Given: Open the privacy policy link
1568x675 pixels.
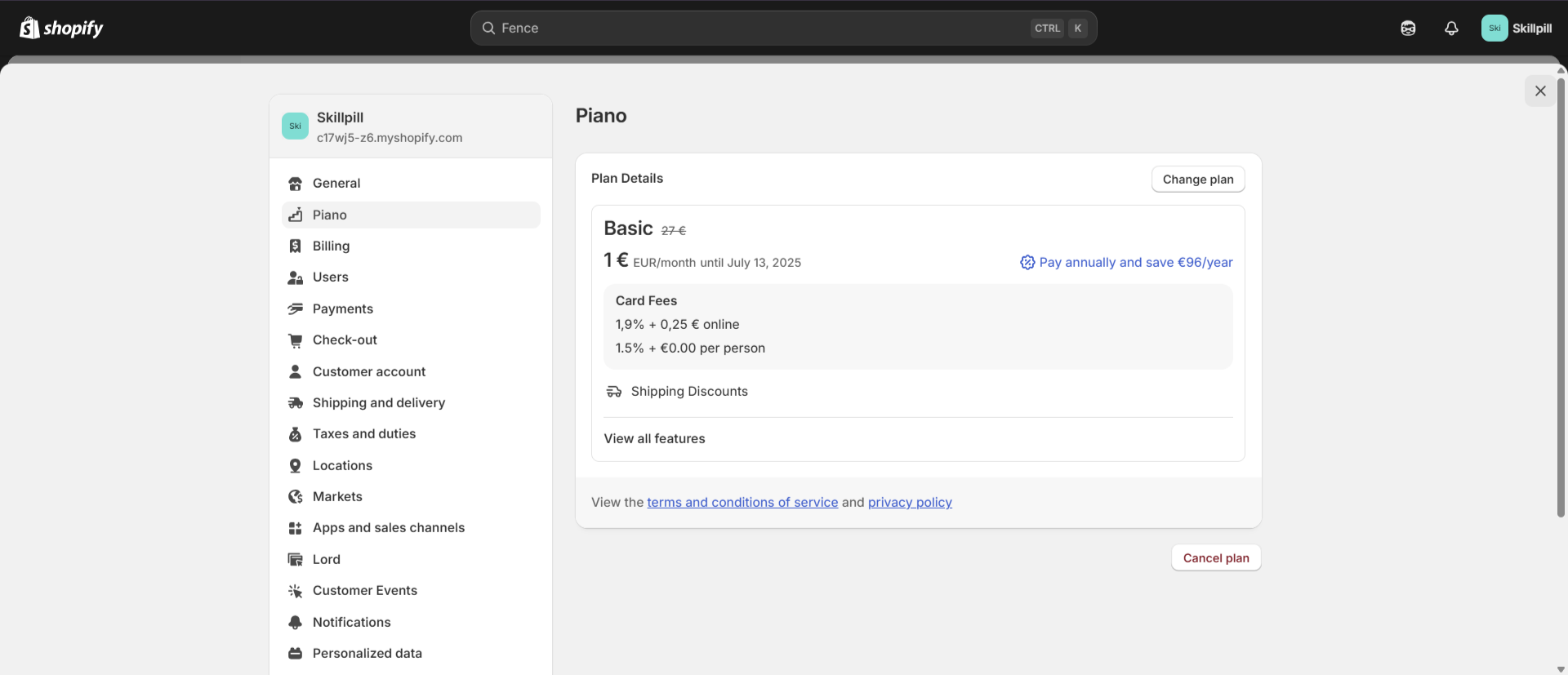Looking at the screenshot, I should point(910,503).
